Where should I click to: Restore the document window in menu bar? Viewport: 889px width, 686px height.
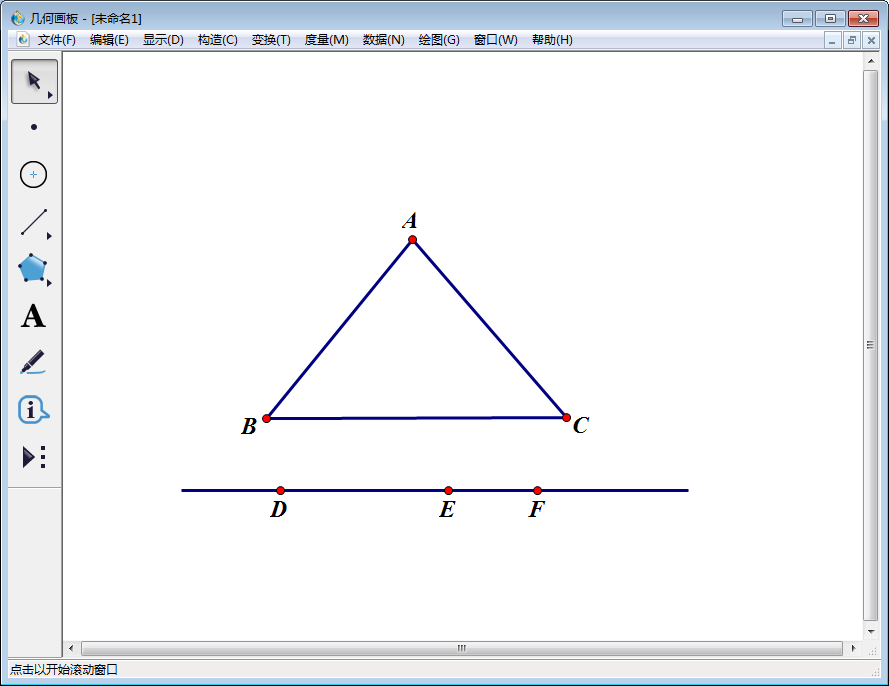click(852, 40)
